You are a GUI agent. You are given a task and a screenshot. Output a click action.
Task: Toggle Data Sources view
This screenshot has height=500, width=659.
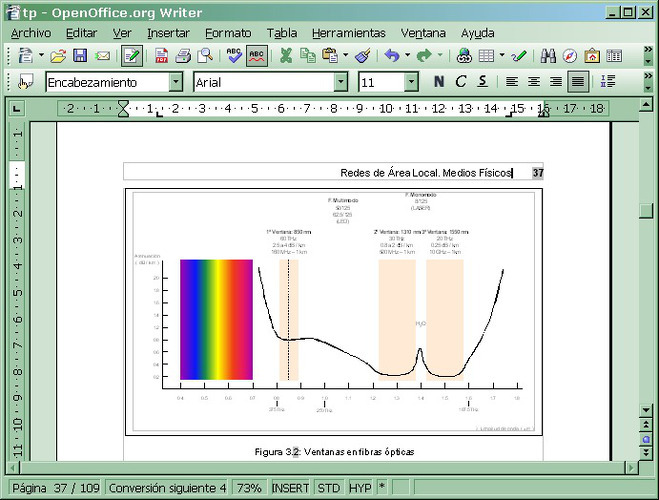pos(614,56)
